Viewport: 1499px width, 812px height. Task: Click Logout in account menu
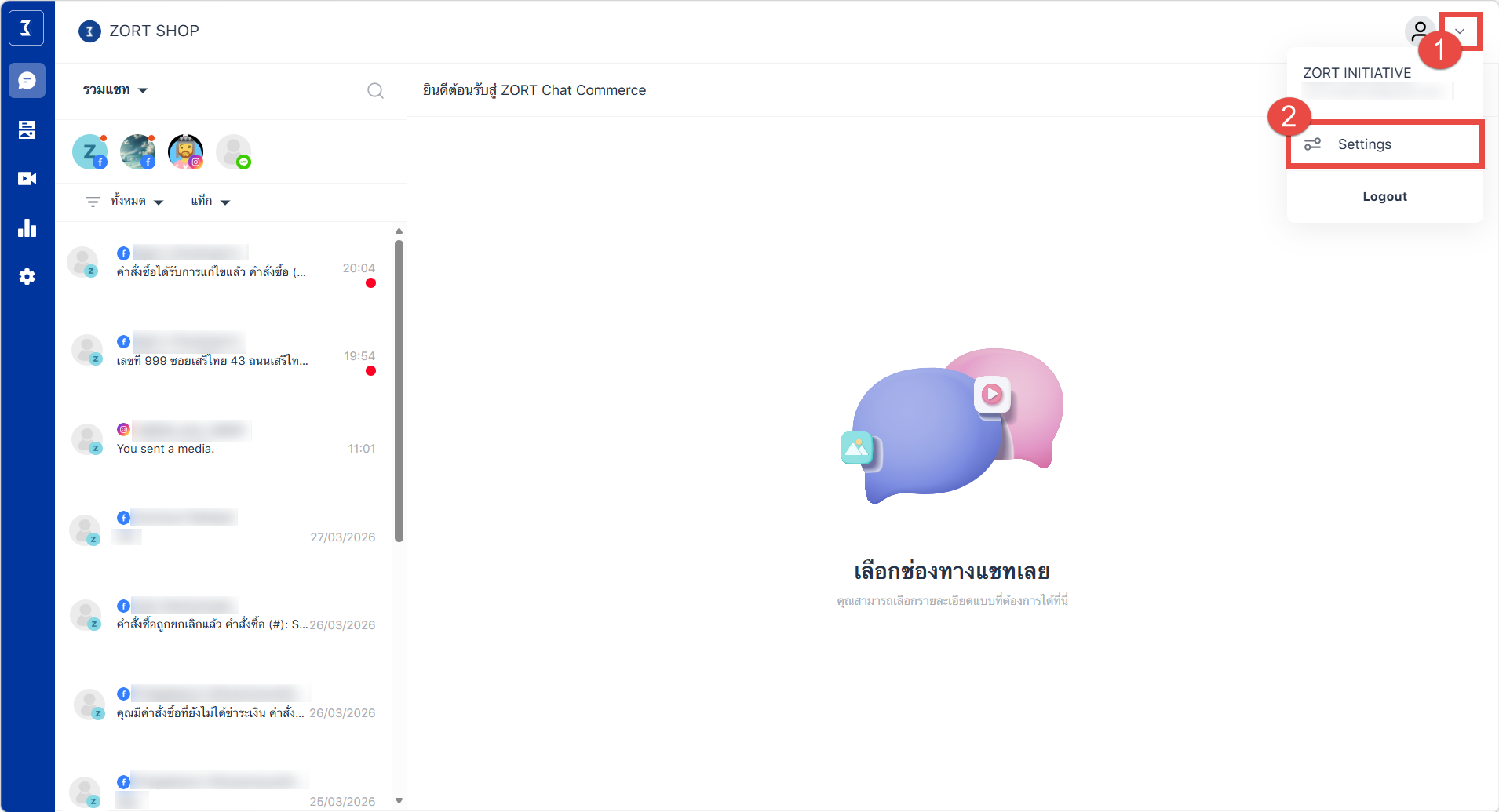pos(1384,197)
